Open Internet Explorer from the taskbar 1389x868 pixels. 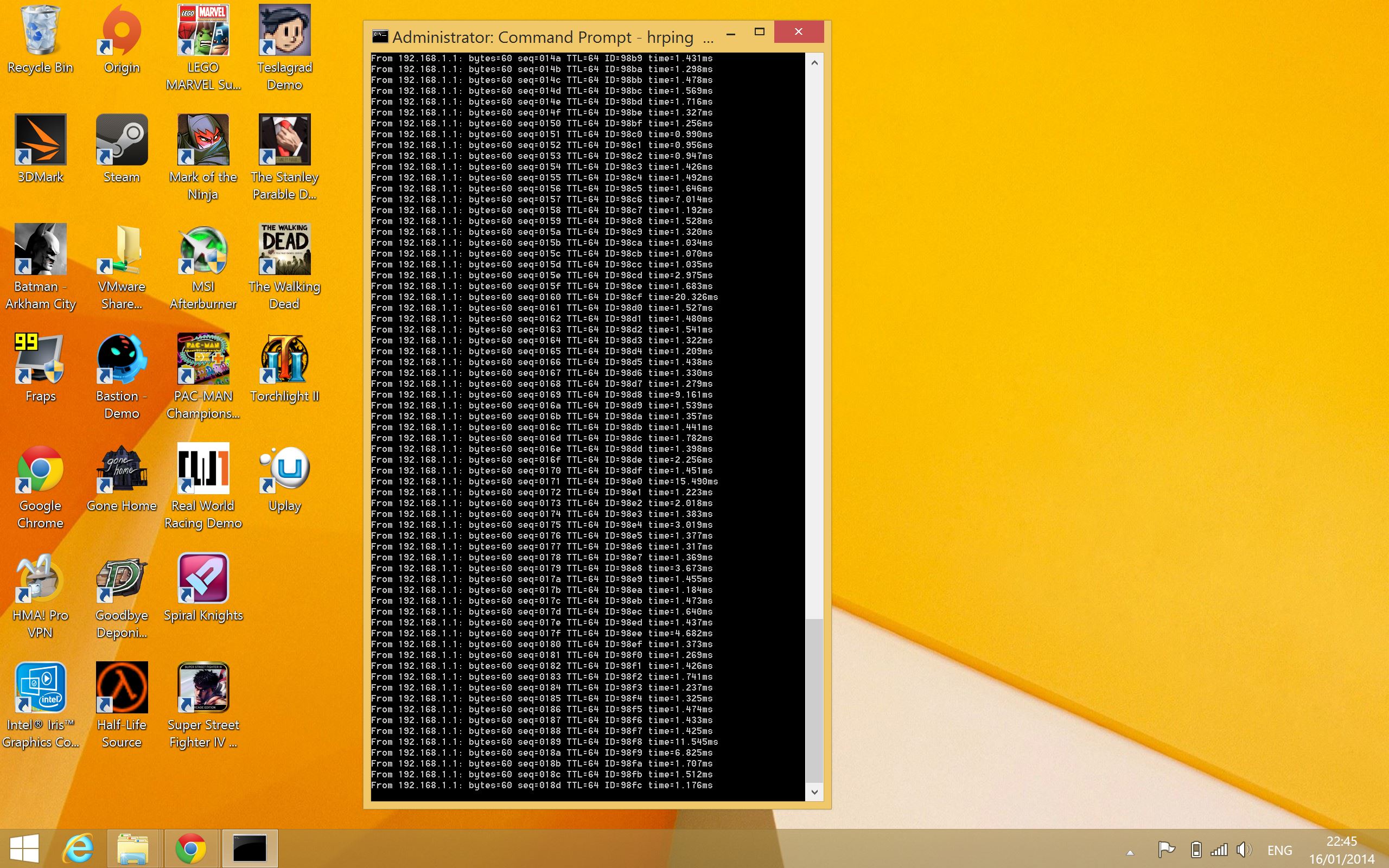pos(78,848)
